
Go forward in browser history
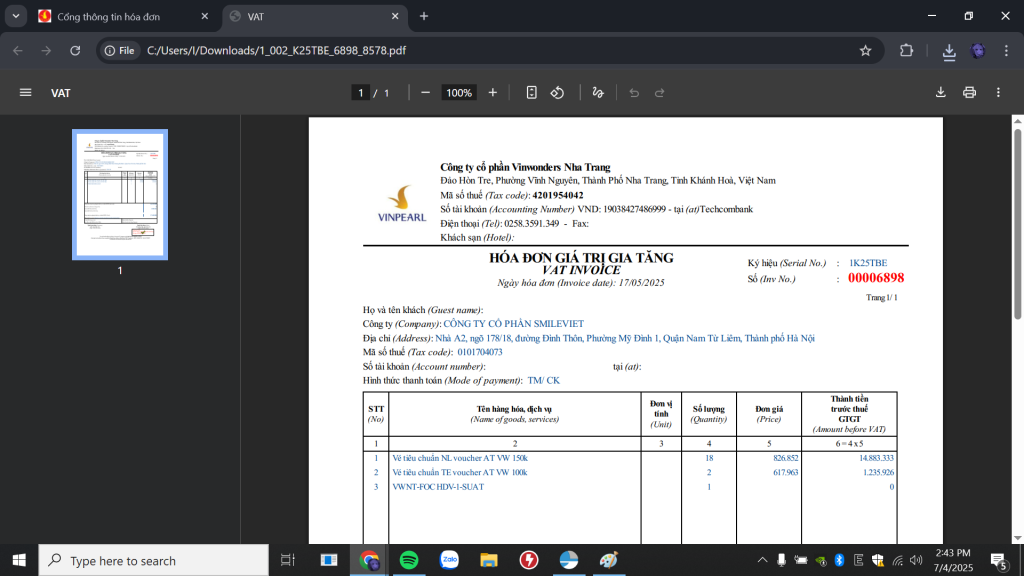[46, 50]
